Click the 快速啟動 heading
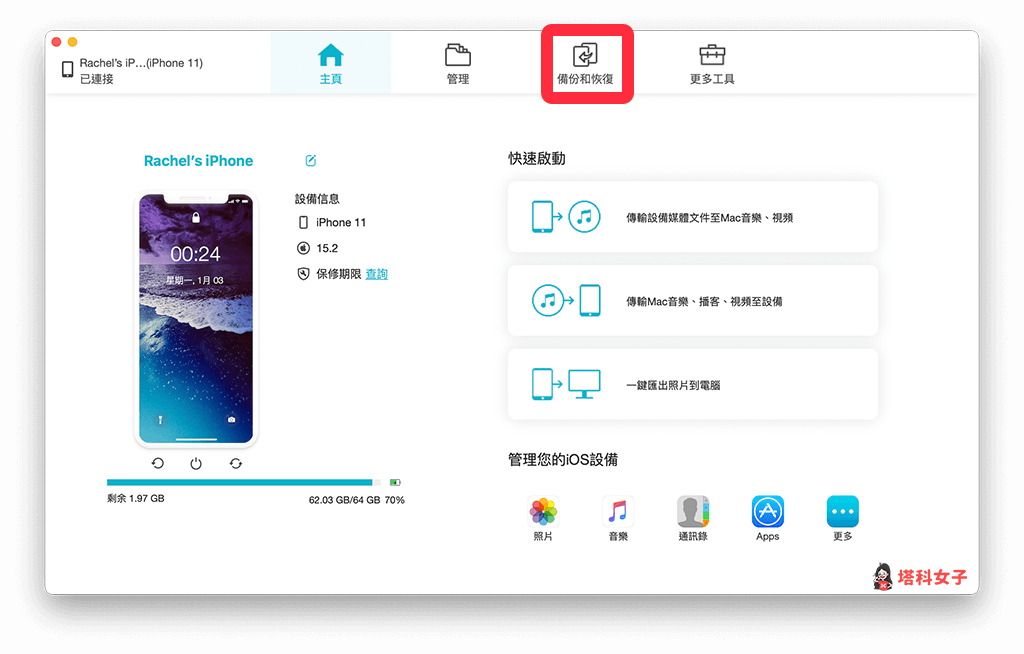Viewport: 1024px width, 654px height. [537, 158]
